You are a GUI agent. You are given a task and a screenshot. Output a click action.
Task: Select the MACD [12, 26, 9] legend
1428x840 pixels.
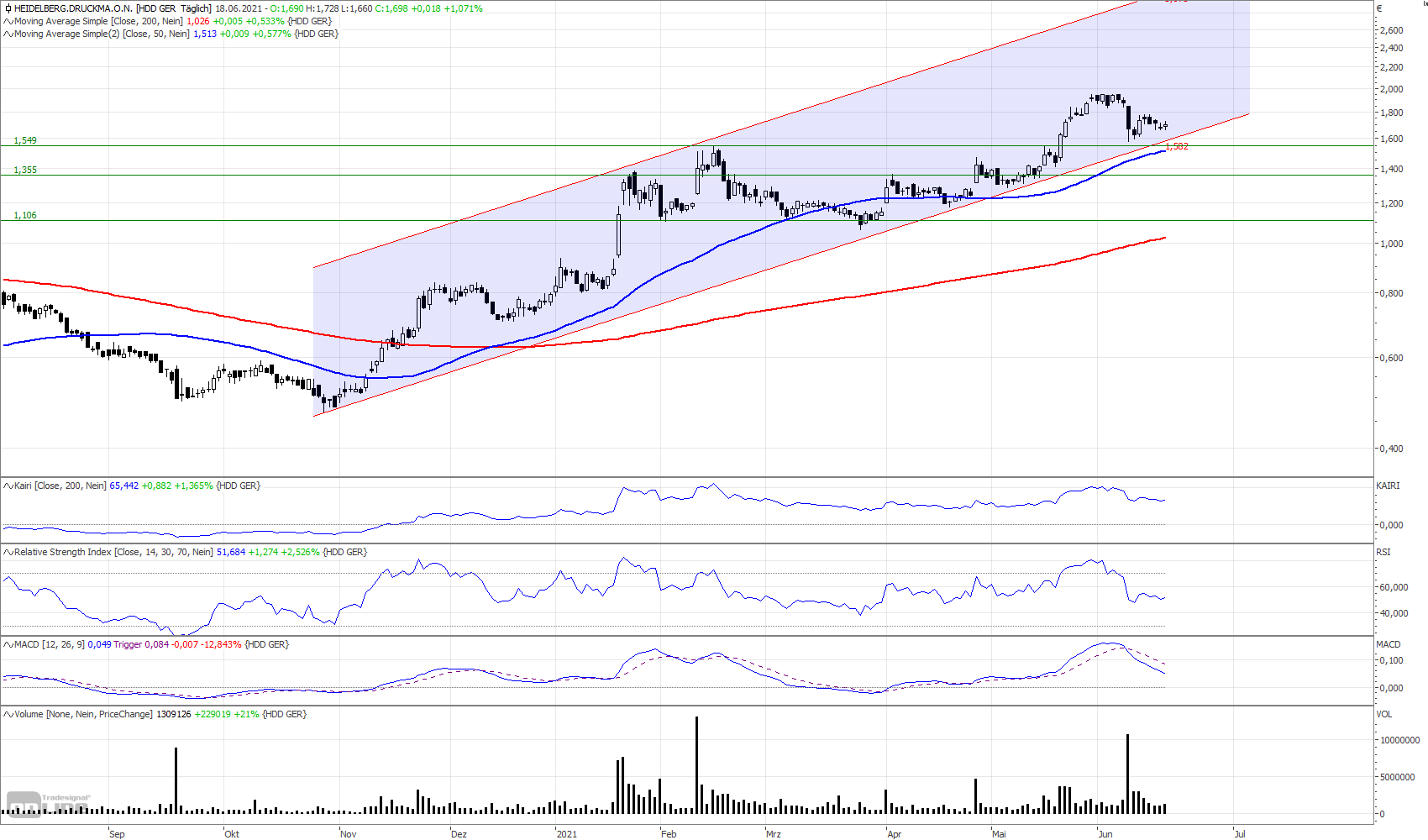click(x=50, y=644)
